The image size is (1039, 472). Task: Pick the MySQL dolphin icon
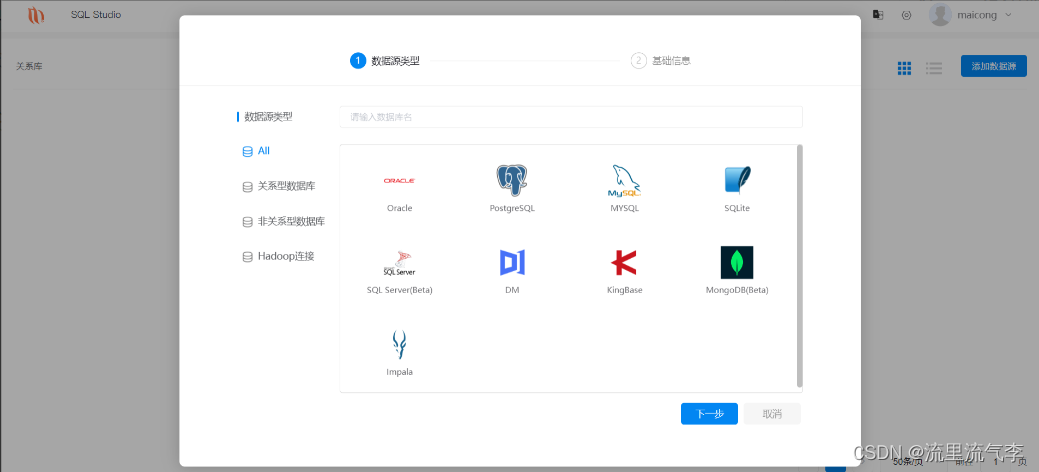tap(624, 180)
